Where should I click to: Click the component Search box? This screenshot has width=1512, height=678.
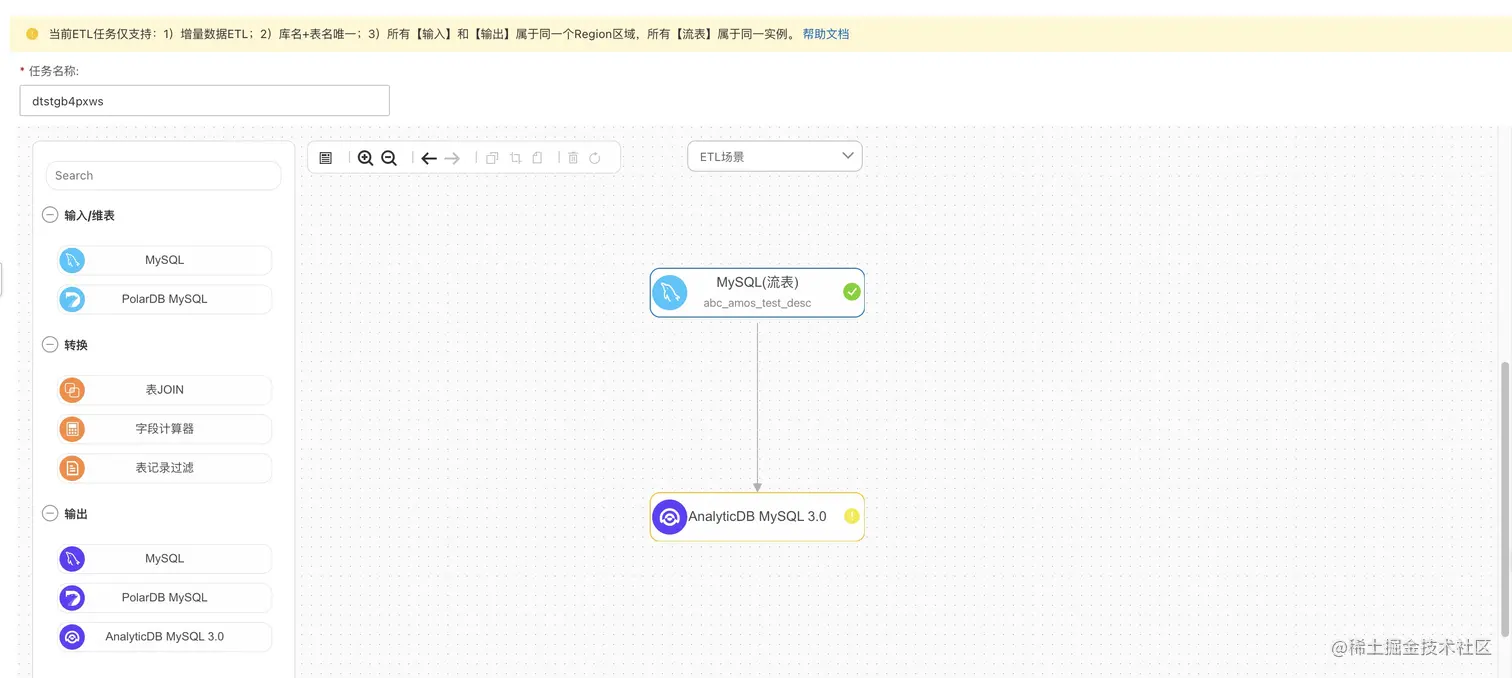coord(163,176)
